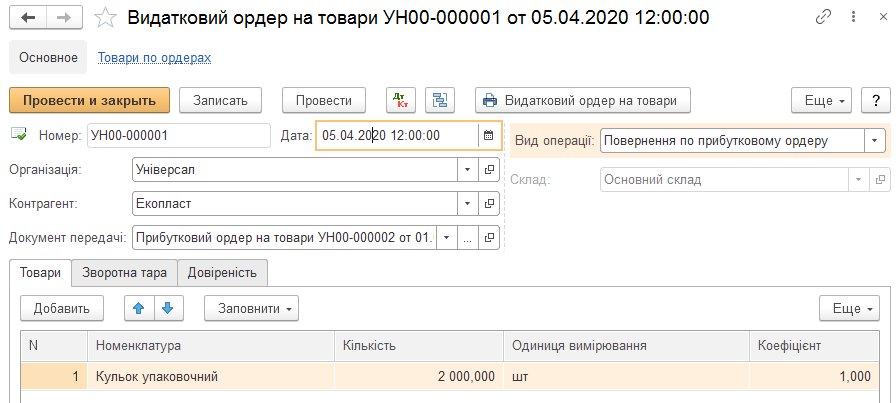896x403 pixels.
Task: Select the Кульок упаковочний cell
Action: [211, 377]
